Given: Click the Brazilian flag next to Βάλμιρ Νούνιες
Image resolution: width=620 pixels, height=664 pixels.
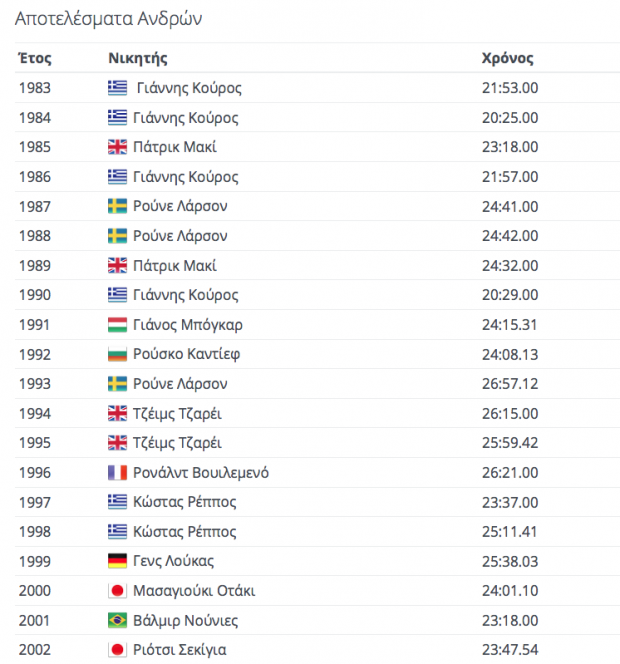Looking at the screenshot, I should [117, 621].
